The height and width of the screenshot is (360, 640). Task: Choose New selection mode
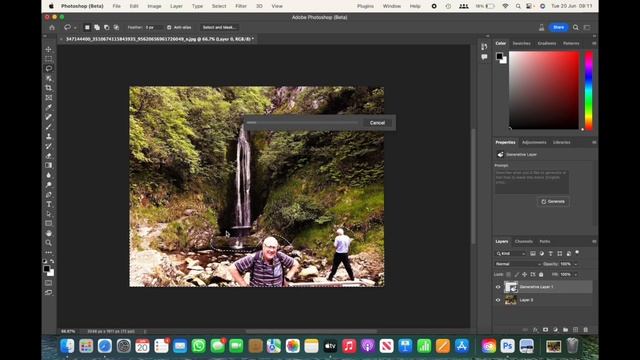point(87,27)
